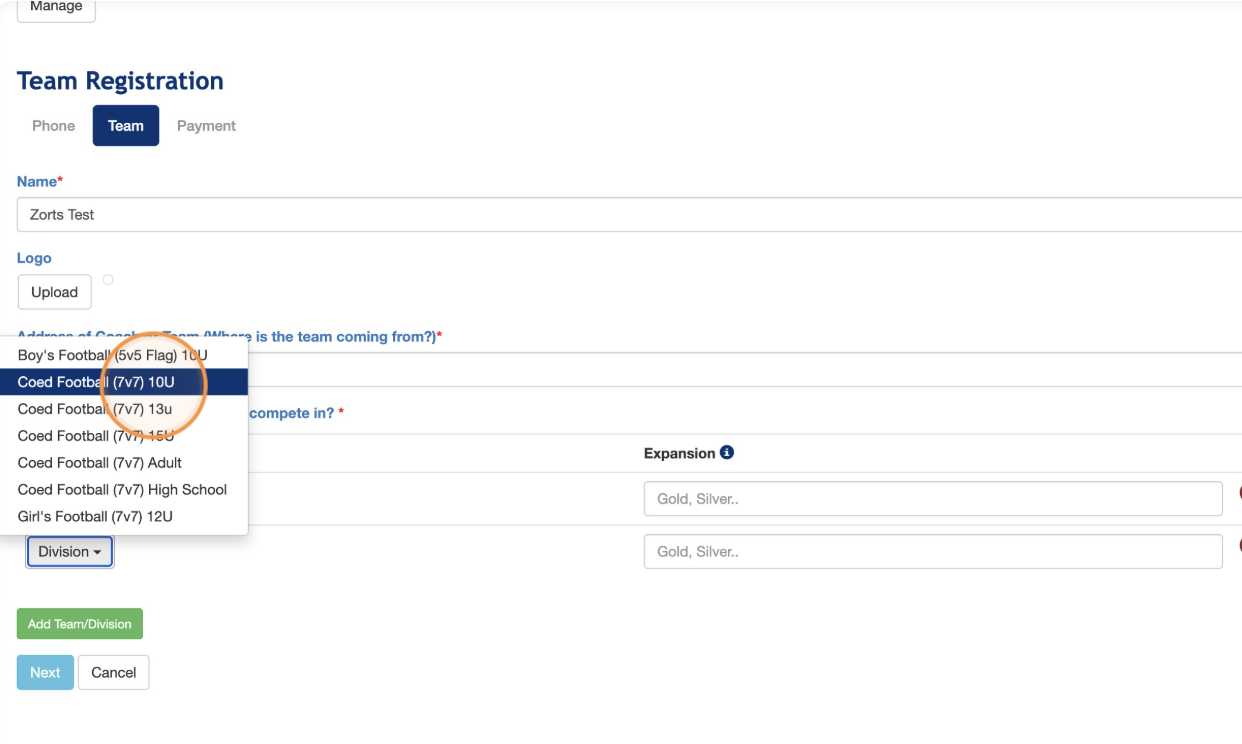Open the Division dropdown button
The width and height of the screenshot is (1242, 744).
70,552
